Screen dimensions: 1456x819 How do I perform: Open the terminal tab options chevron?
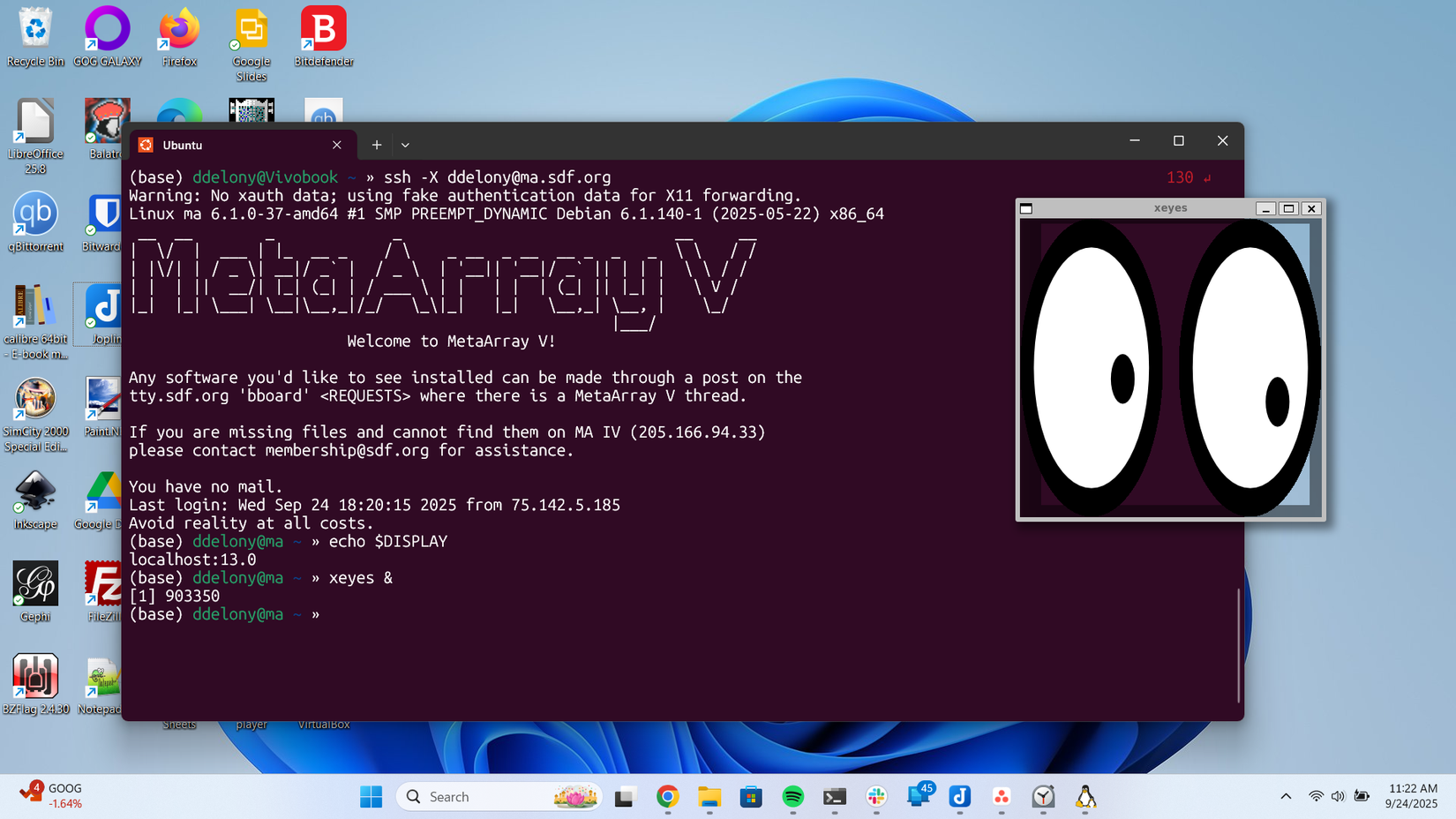pyautogui.click(x=405, y=145)
